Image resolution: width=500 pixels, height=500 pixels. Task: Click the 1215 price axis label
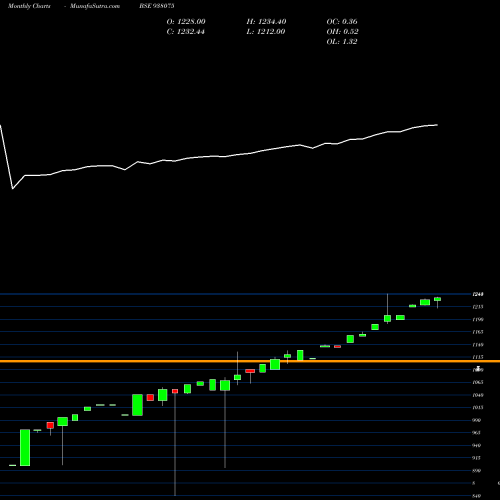pos(478,307)
